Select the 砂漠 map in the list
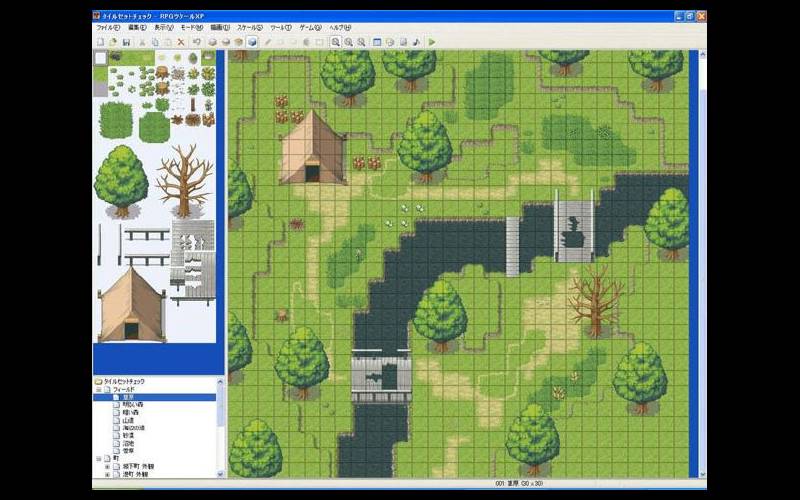 point(129,436)
